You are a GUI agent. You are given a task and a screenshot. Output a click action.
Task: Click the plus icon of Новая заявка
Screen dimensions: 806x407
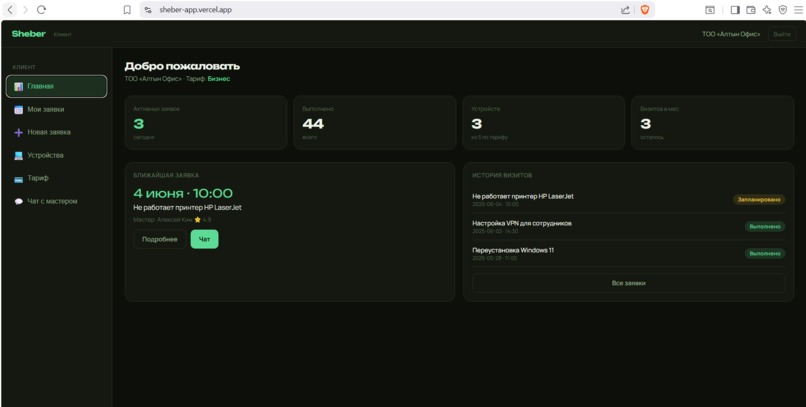coord(19,133)
